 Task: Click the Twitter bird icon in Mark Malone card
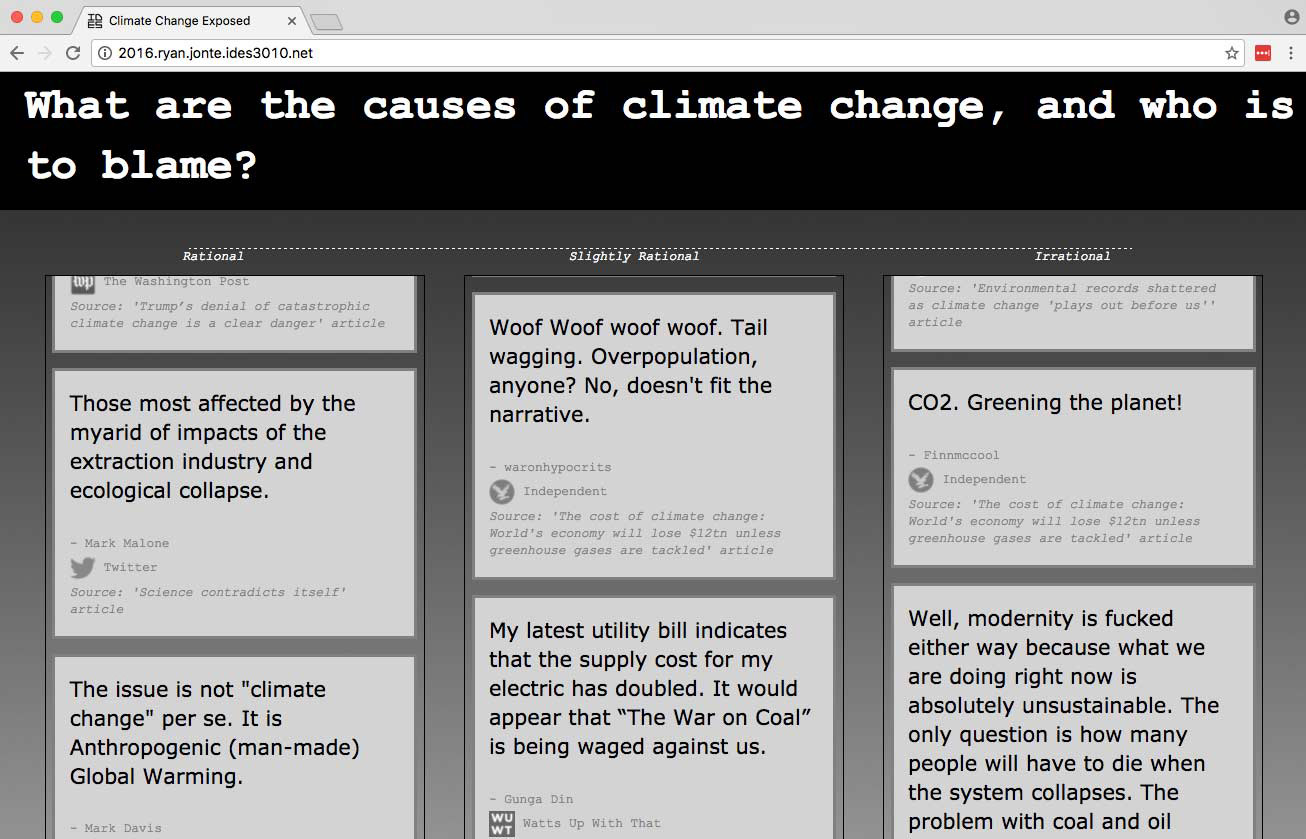(82, 567)
